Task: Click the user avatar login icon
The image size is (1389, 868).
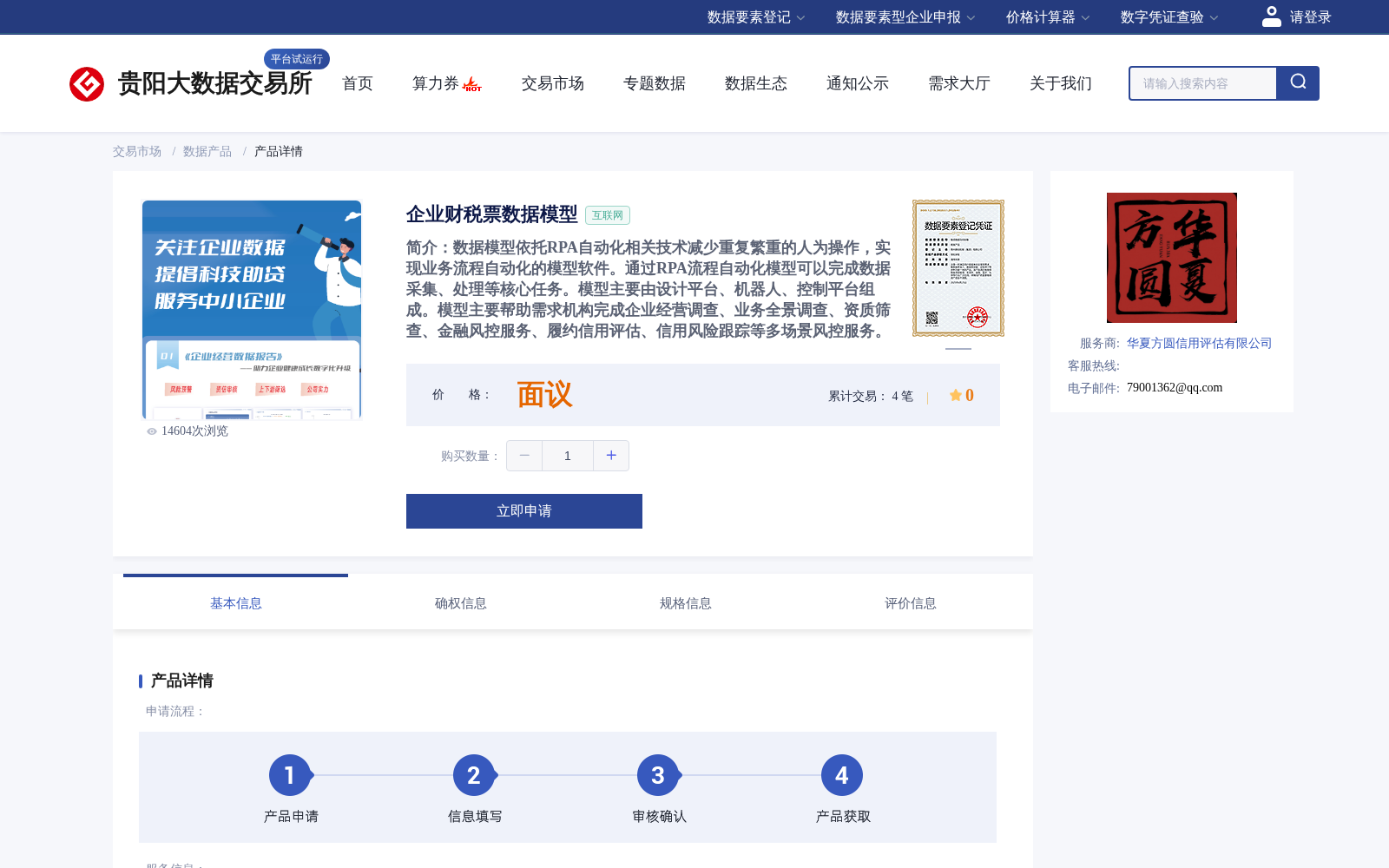Action: coord(1272,16)
